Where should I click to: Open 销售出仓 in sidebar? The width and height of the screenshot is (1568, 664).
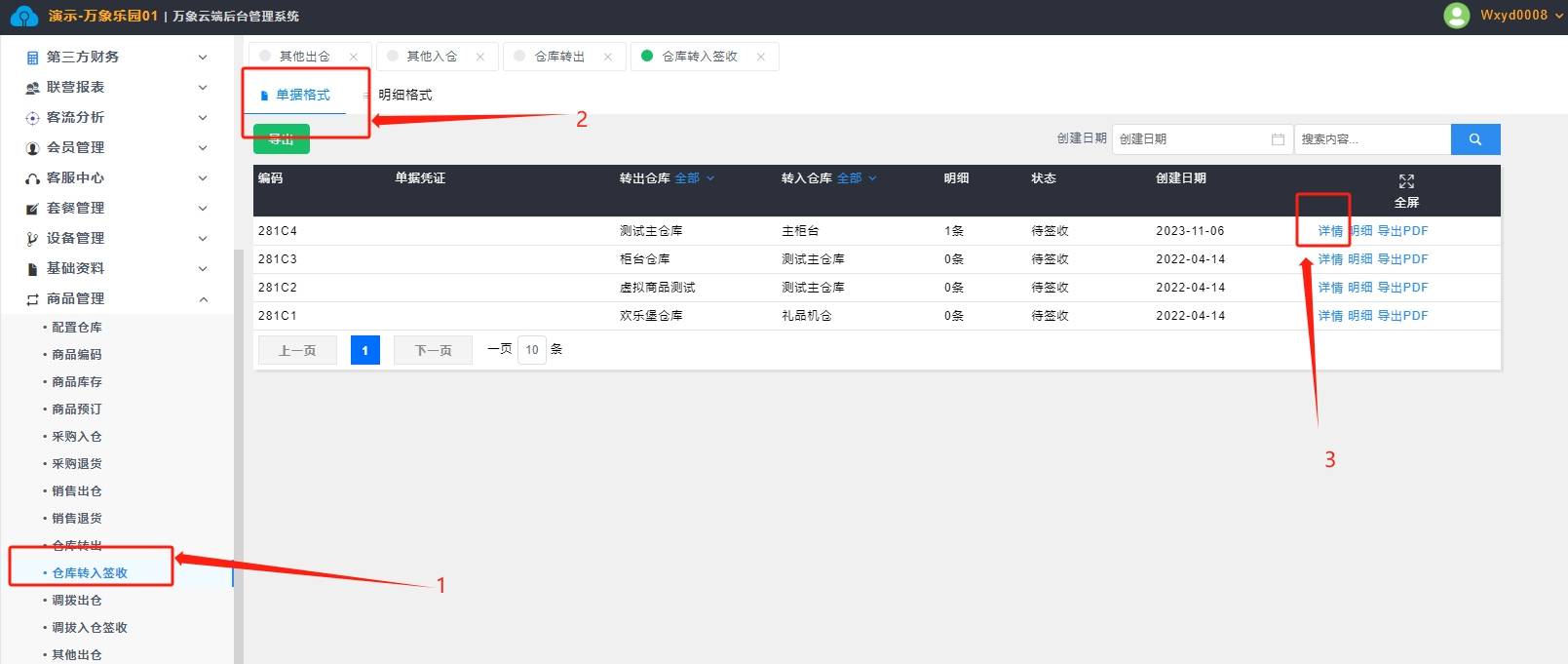tap(77, 491)
